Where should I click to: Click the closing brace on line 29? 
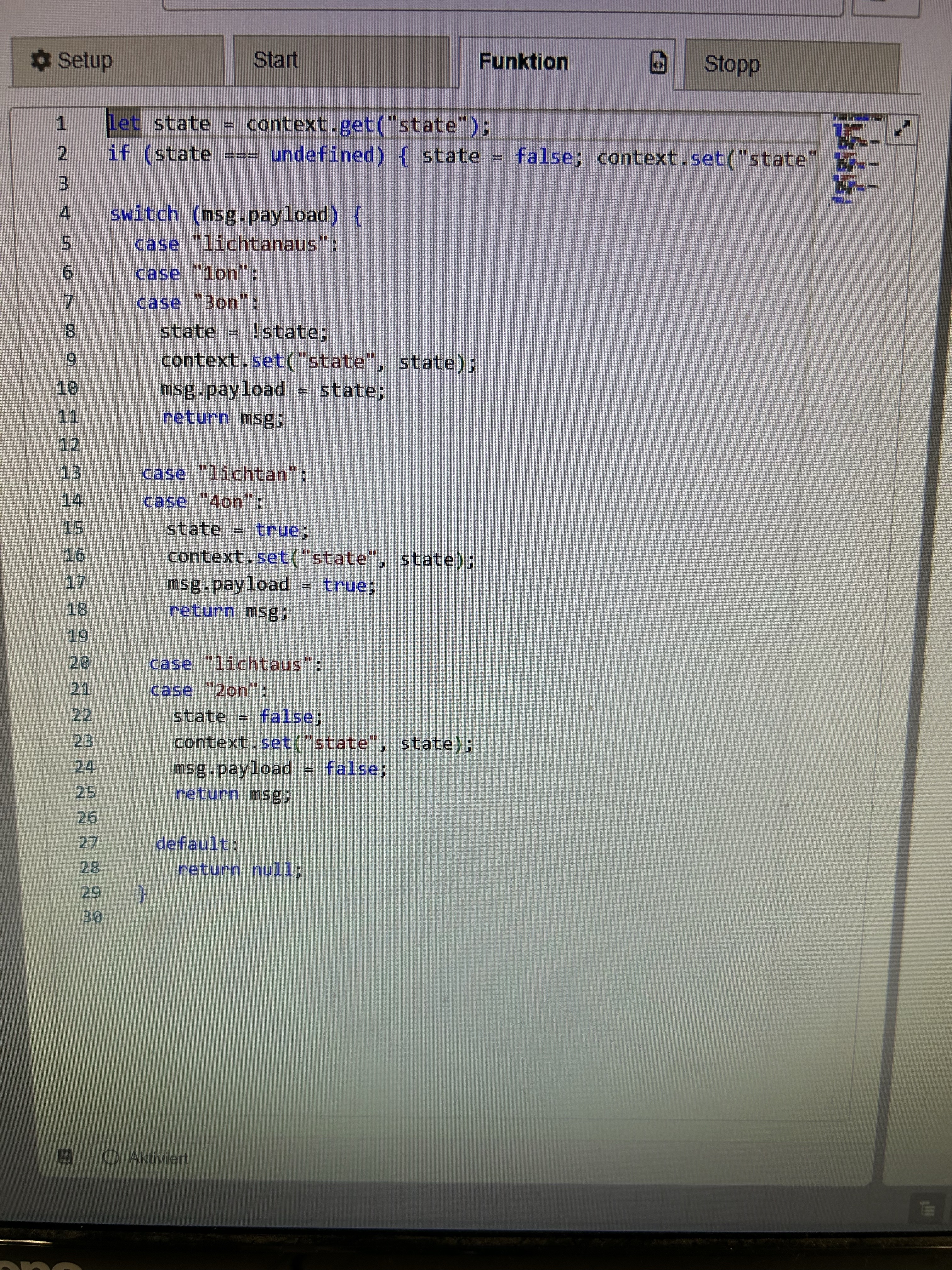point(142,893)
